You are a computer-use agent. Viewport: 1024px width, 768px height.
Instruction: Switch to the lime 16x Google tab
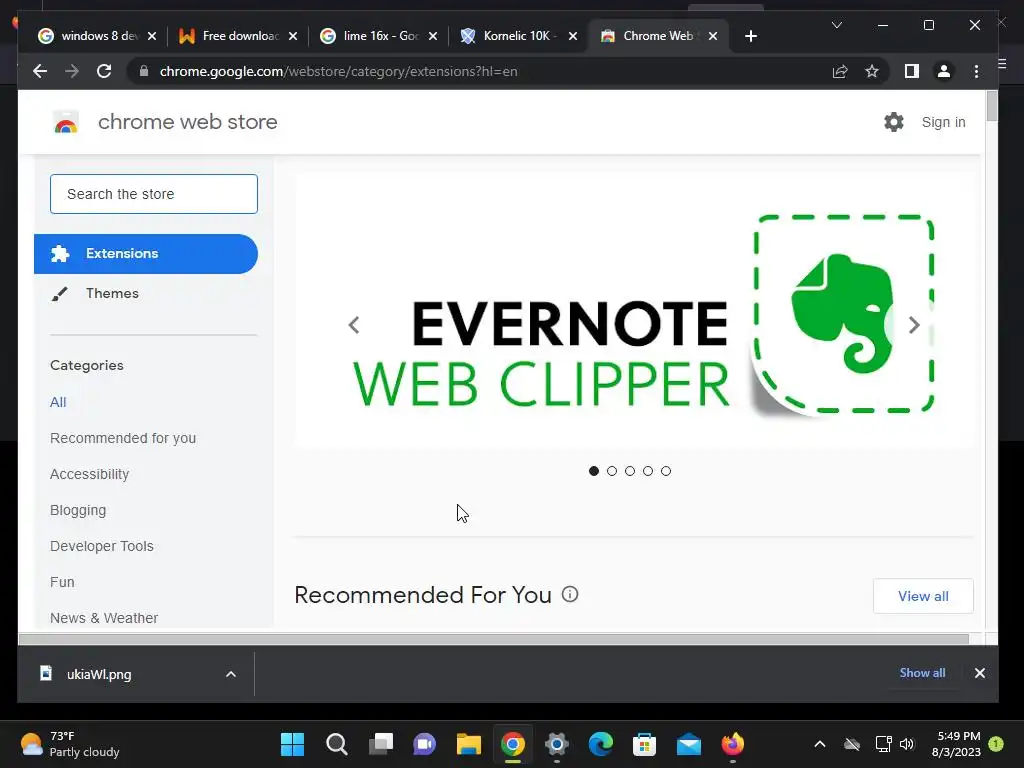pos(380,36)
